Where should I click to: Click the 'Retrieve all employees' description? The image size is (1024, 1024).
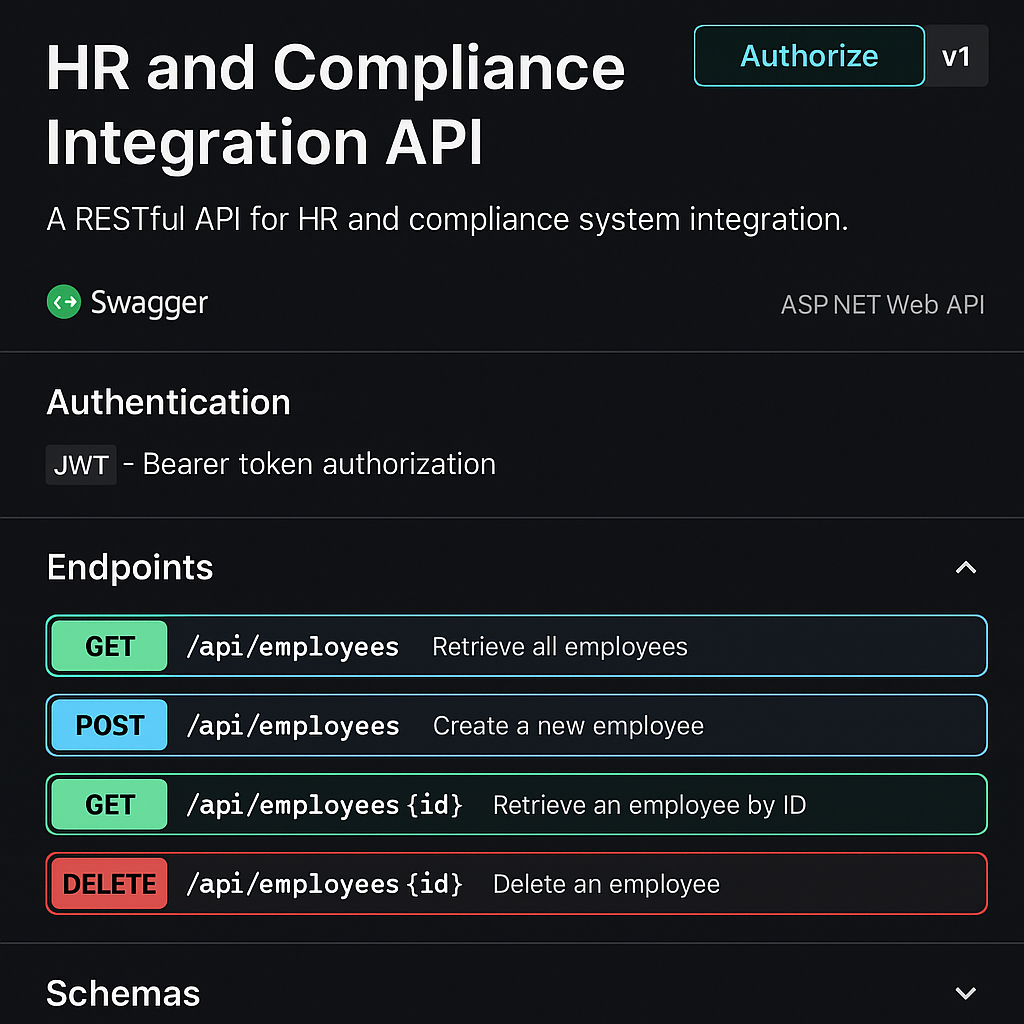[x=560, y=647]
